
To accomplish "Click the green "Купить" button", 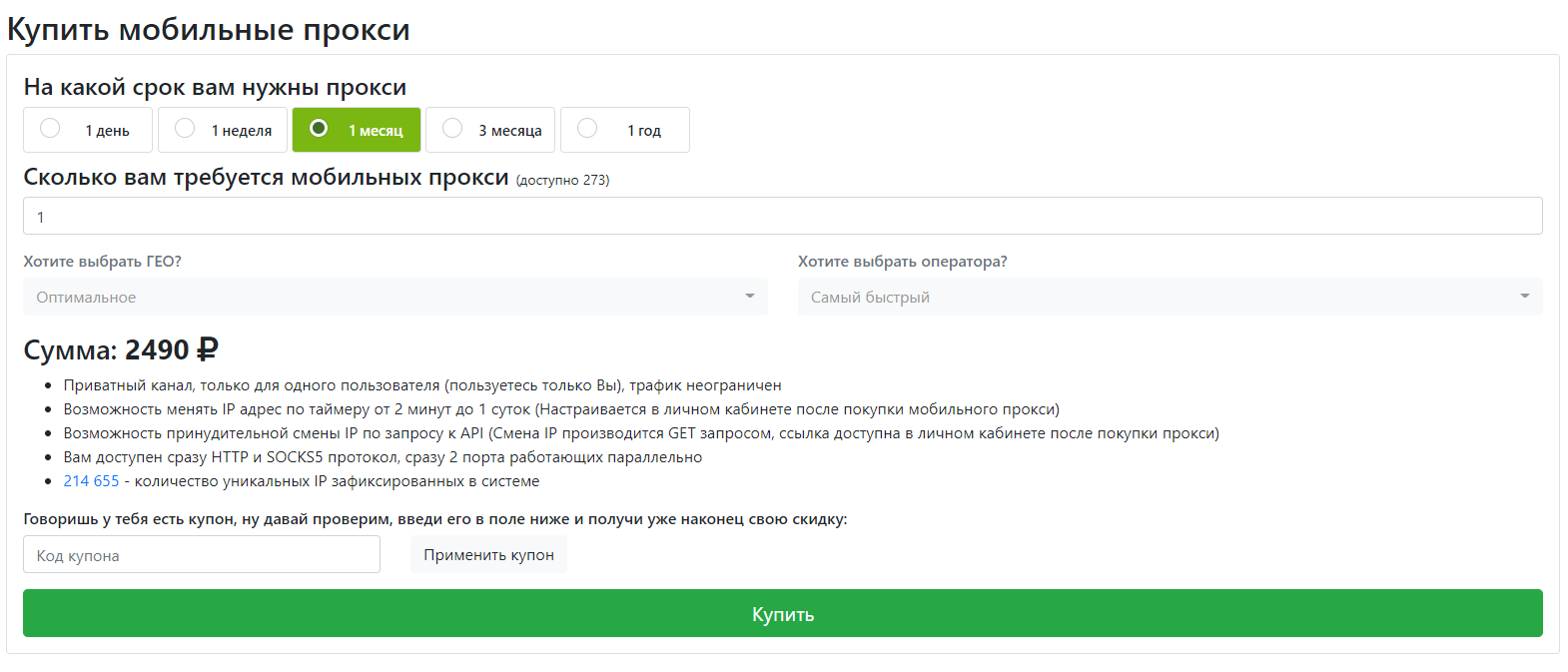I will pyautogui.click(x=783, y=613).
